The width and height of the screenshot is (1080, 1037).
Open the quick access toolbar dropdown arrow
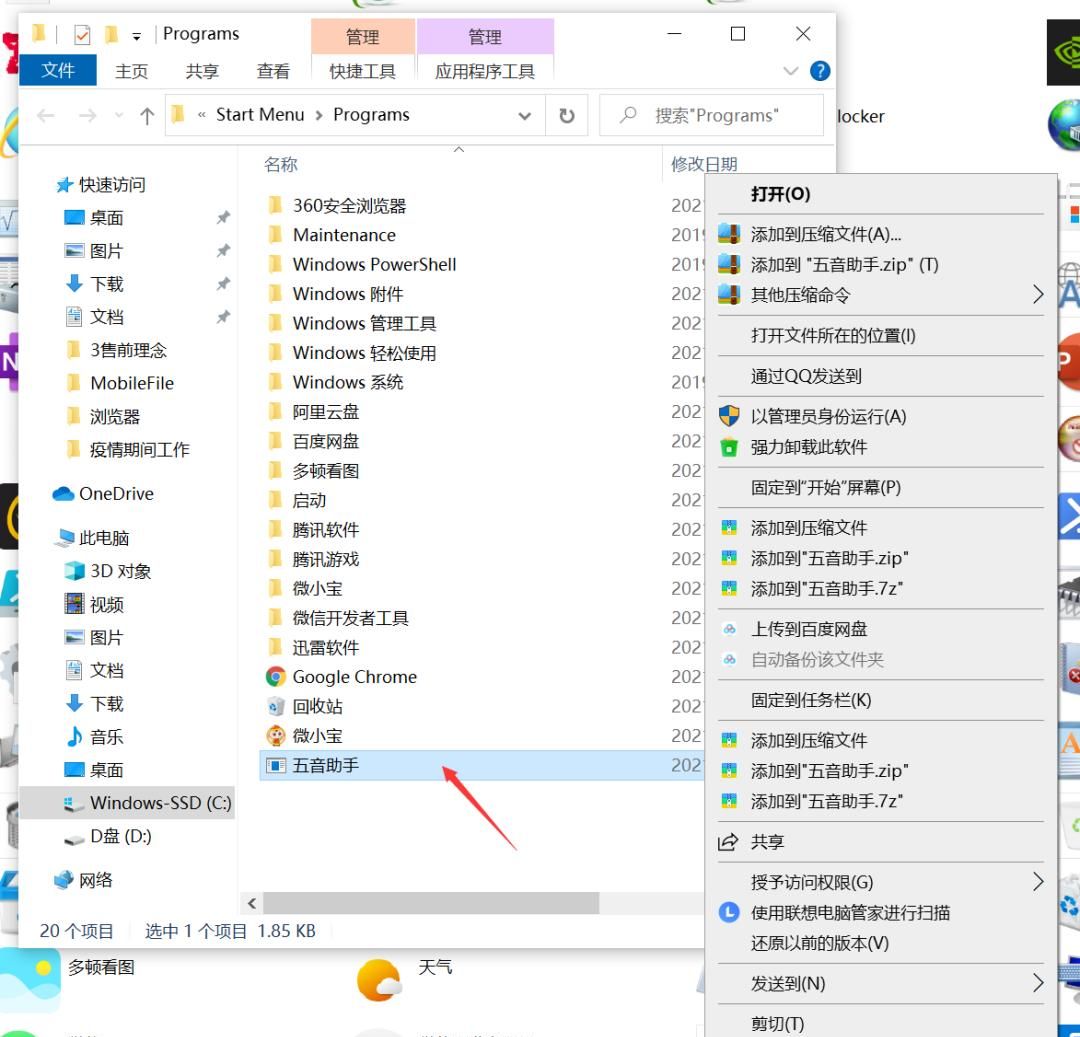point(136,36)
